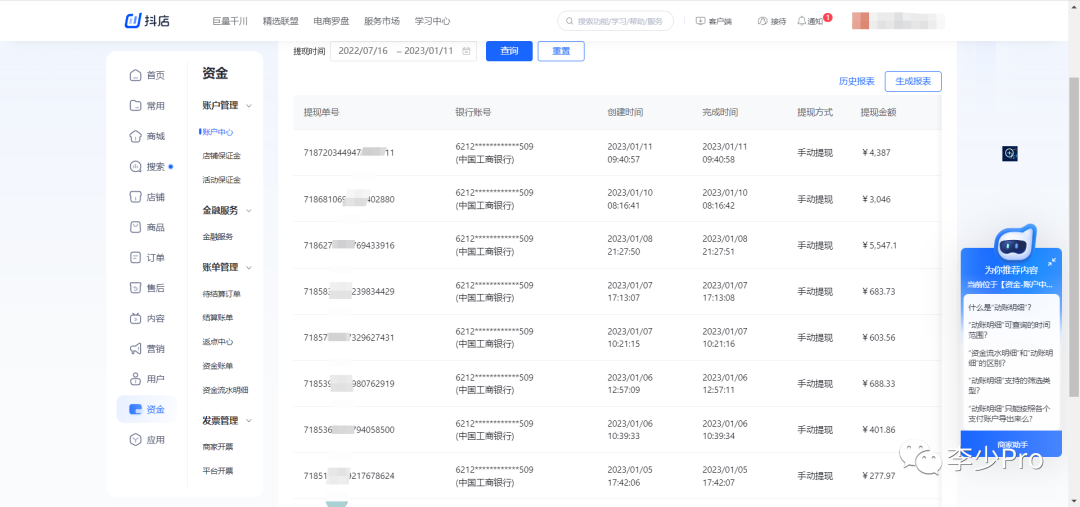Click the 商家助手 button in assistant

(1012, 445)
